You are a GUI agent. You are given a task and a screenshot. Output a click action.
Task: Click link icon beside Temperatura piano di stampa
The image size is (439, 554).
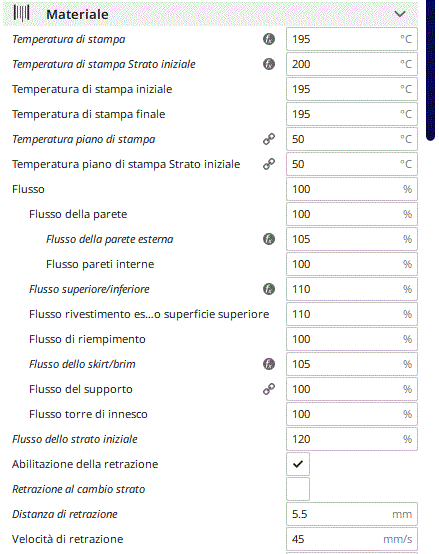pyautogui.click(x=269, y=139)
